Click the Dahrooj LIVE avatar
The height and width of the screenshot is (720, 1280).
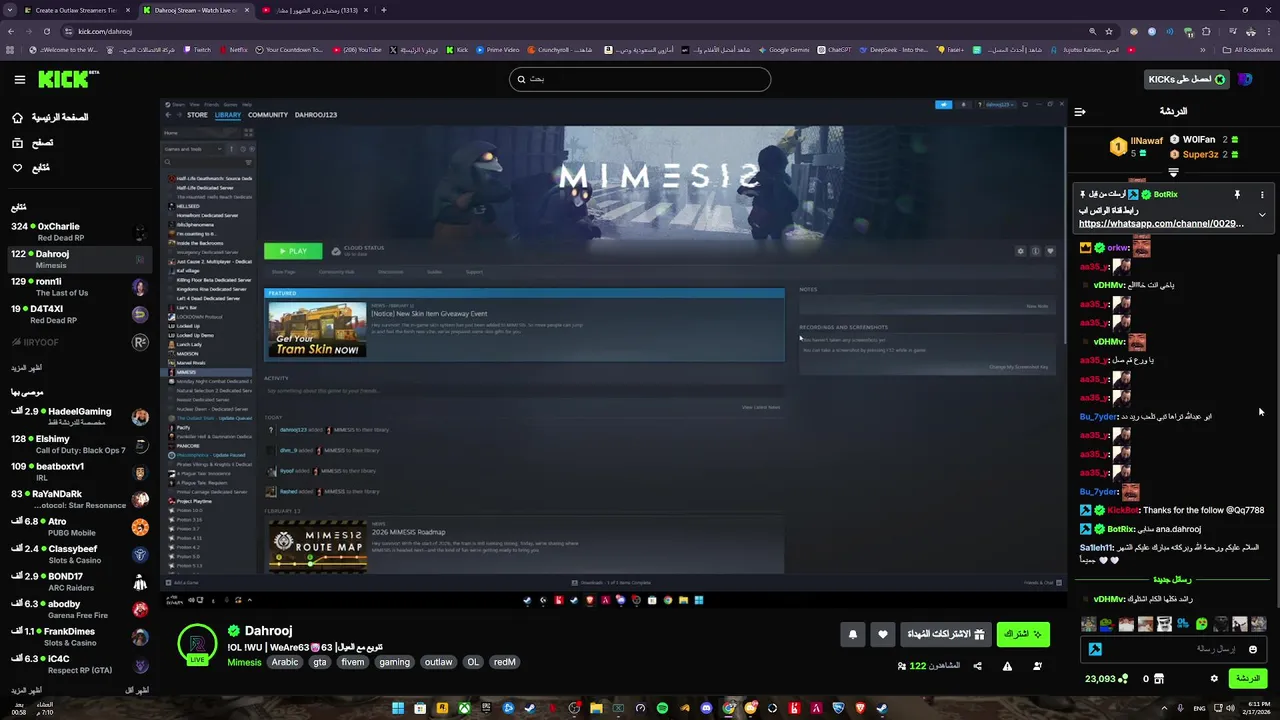[197, 645]
